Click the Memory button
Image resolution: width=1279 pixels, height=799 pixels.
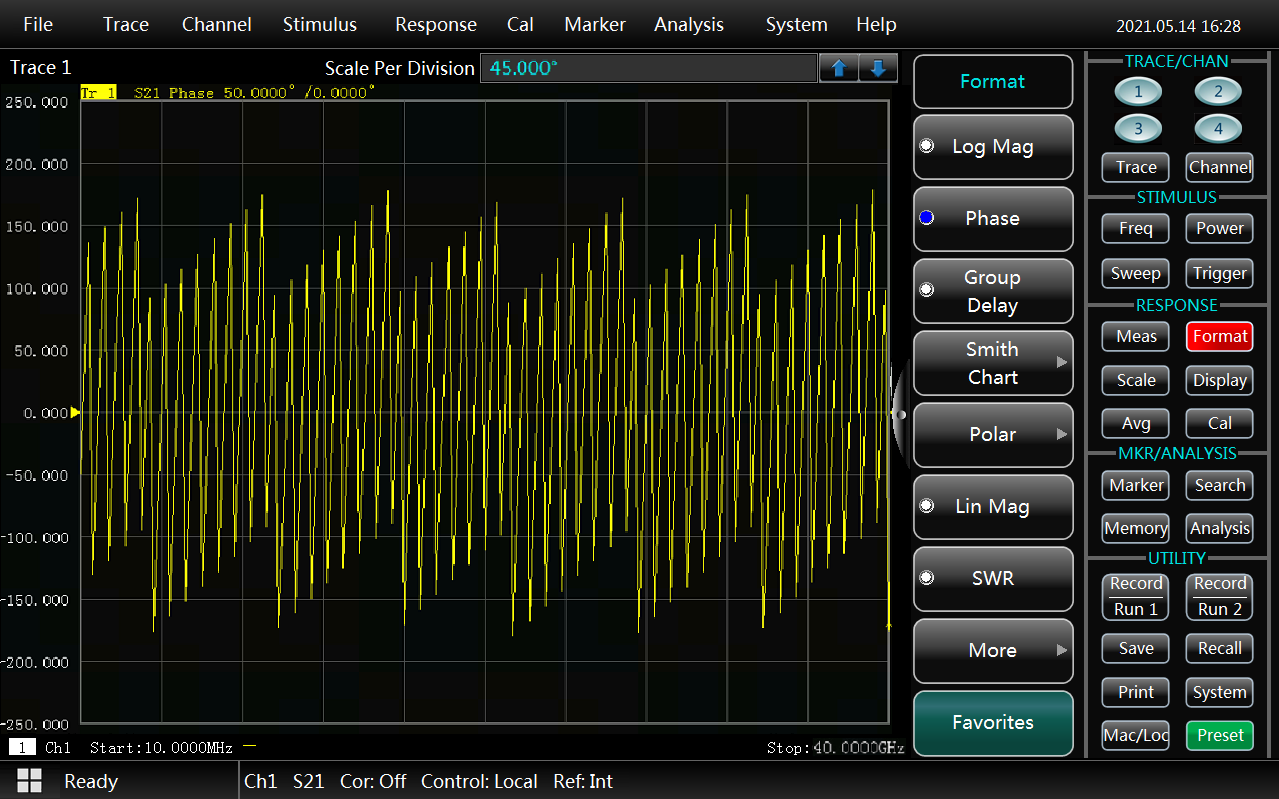tap(1136, 528)
